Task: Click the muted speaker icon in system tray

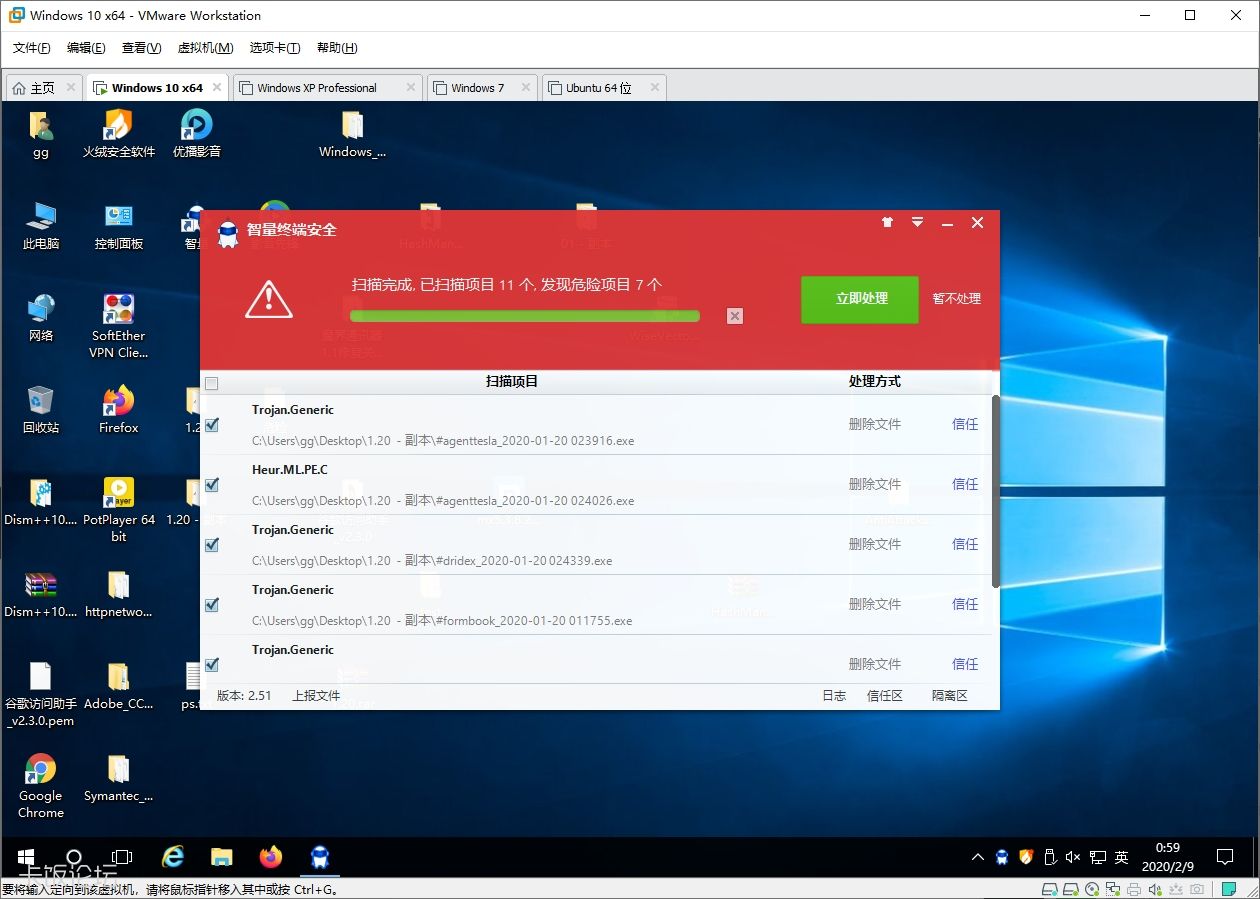Action: [1073, 857]
